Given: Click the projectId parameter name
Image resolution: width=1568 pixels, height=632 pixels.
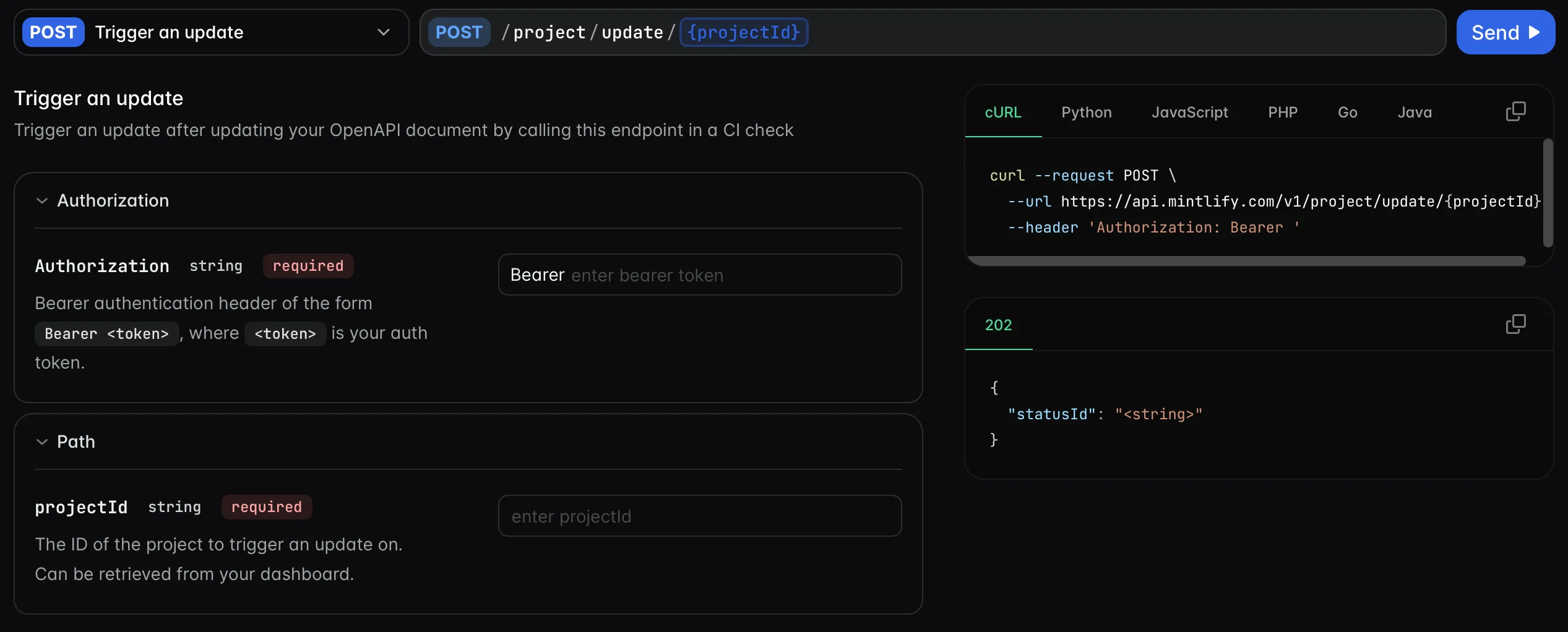Looking at the screenshot, I should [81, 507].
